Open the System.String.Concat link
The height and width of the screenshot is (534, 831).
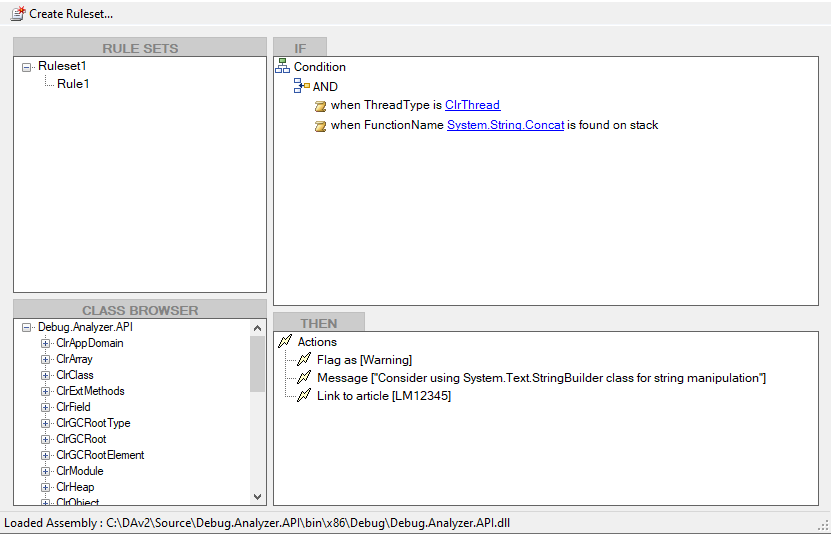505,125
